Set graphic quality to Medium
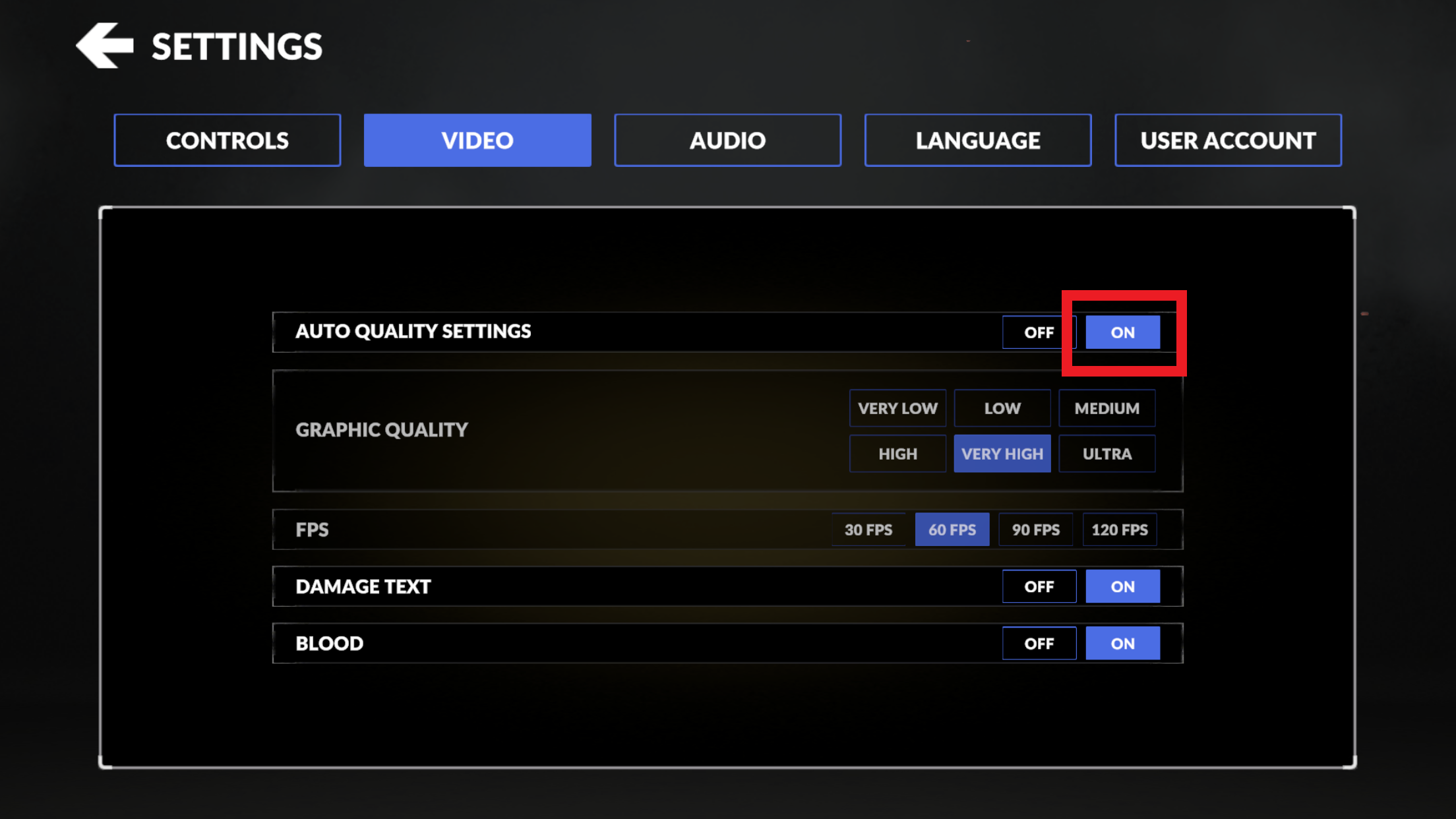 coord(1107,408)
